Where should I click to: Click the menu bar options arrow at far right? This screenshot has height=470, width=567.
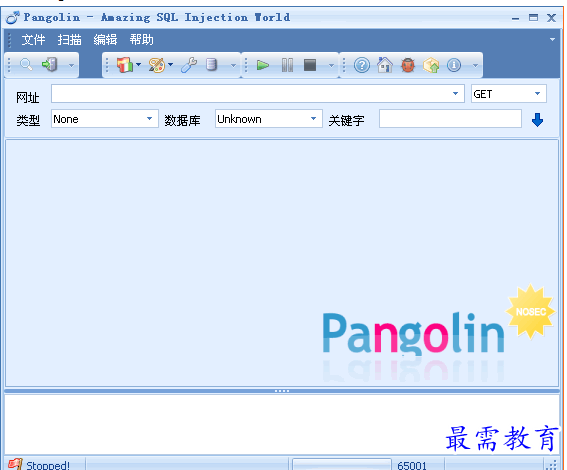tap(552, 39)
